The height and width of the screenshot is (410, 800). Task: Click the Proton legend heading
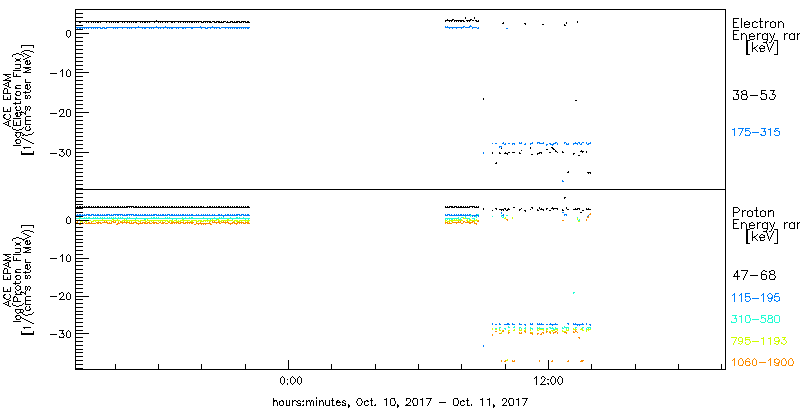754,213
